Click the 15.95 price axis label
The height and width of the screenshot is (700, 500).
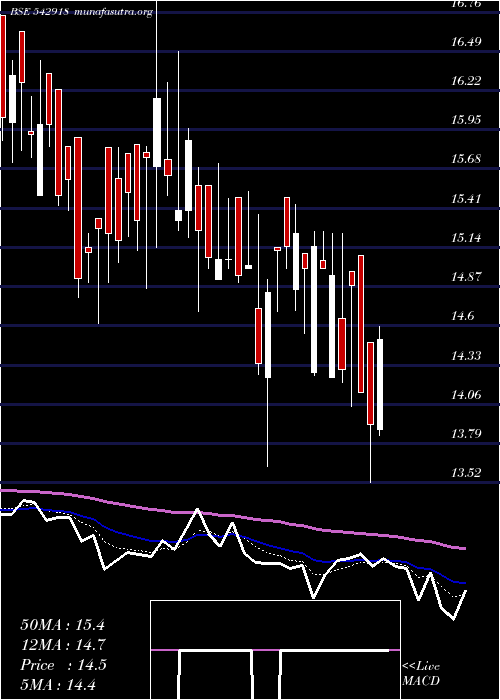[466, 120]
